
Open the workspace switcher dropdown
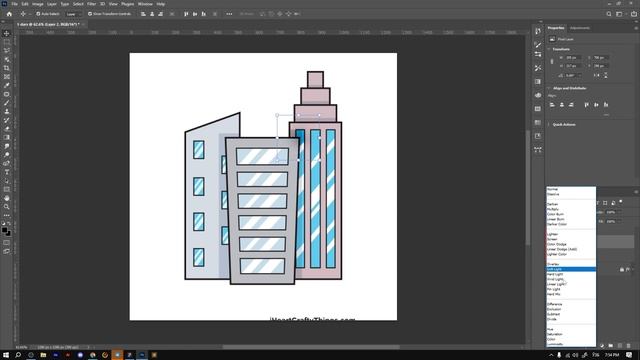(x=620, y=14)
